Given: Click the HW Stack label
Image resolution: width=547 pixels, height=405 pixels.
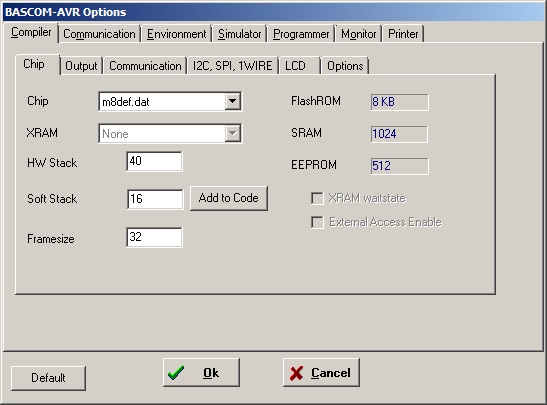Looking at the screenshot, I should click(x=52, y=163).
